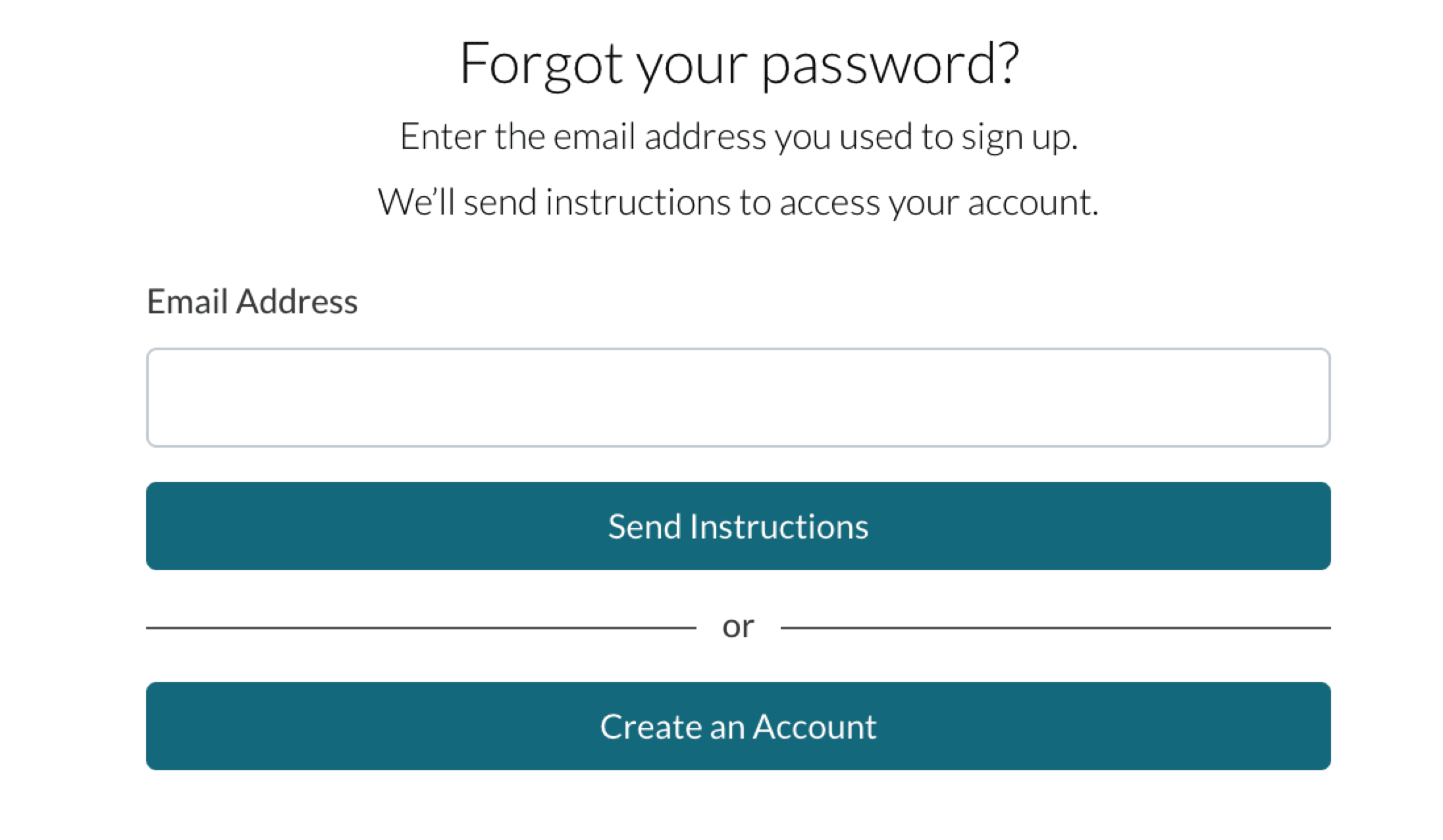Click the Create an Account button
This screenshot has height=840, width=1443.
point(737,726)
